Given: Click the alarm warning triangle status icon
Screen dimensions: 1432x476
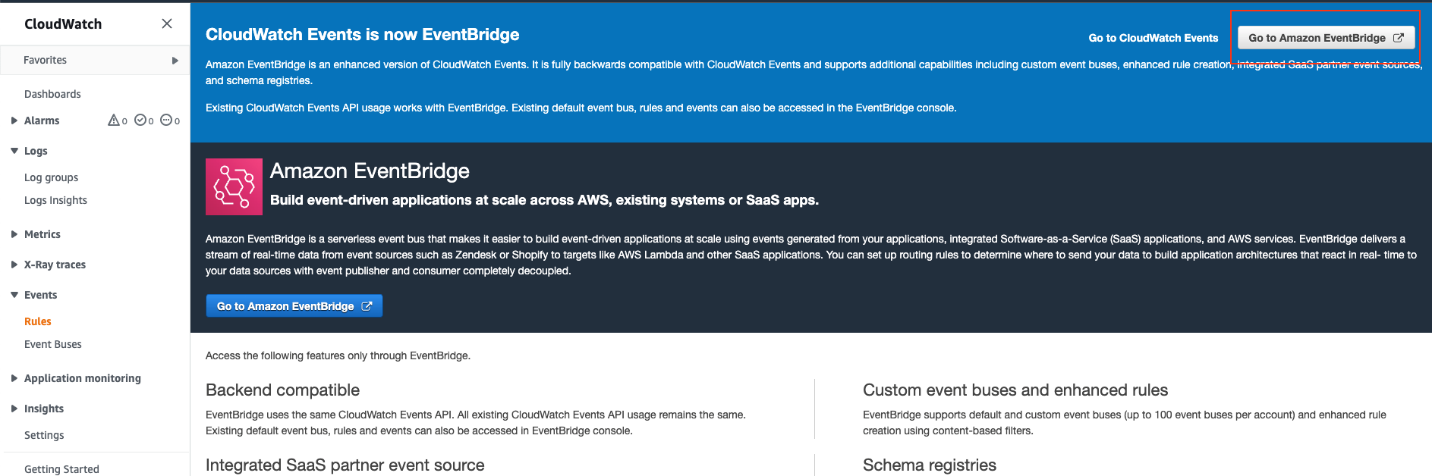Looking at the screenshot, I should (114, 121).
